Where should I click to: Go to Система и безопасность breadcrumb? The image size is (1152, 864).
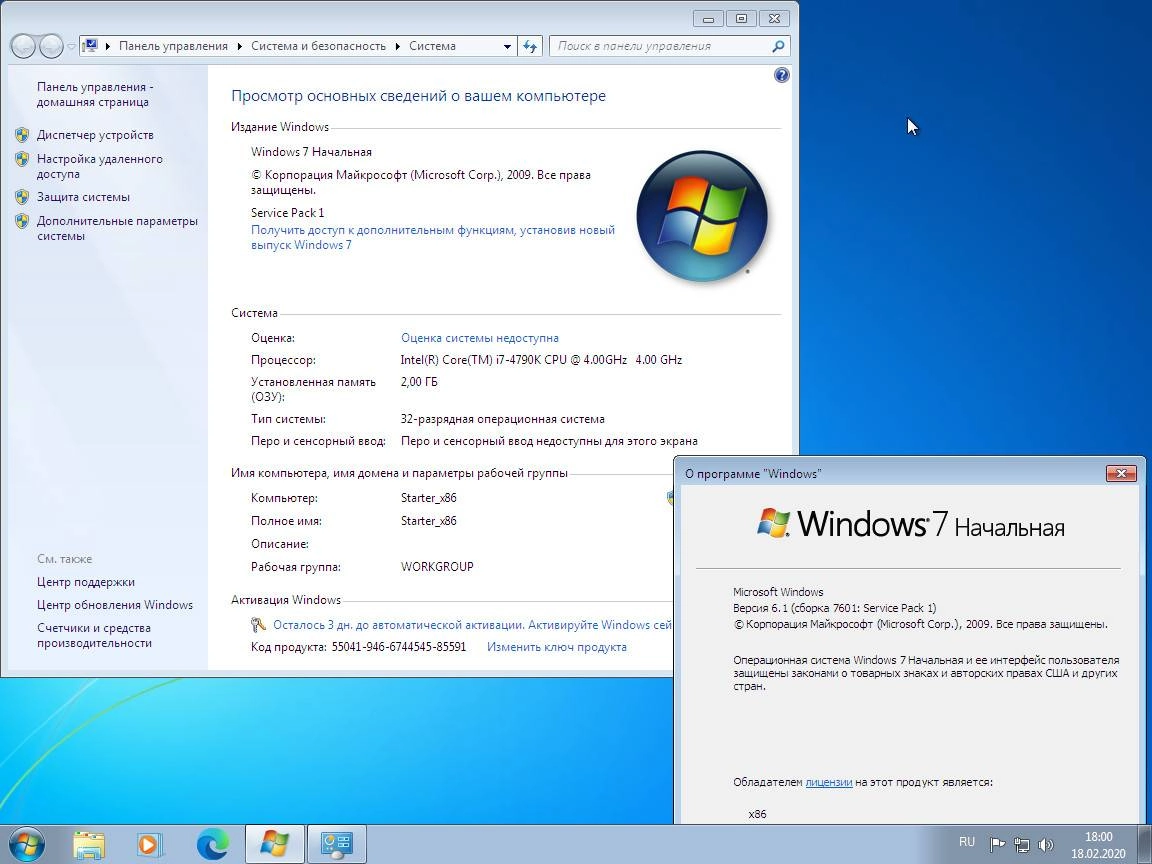pyautogui.click(x=318, y=46)
